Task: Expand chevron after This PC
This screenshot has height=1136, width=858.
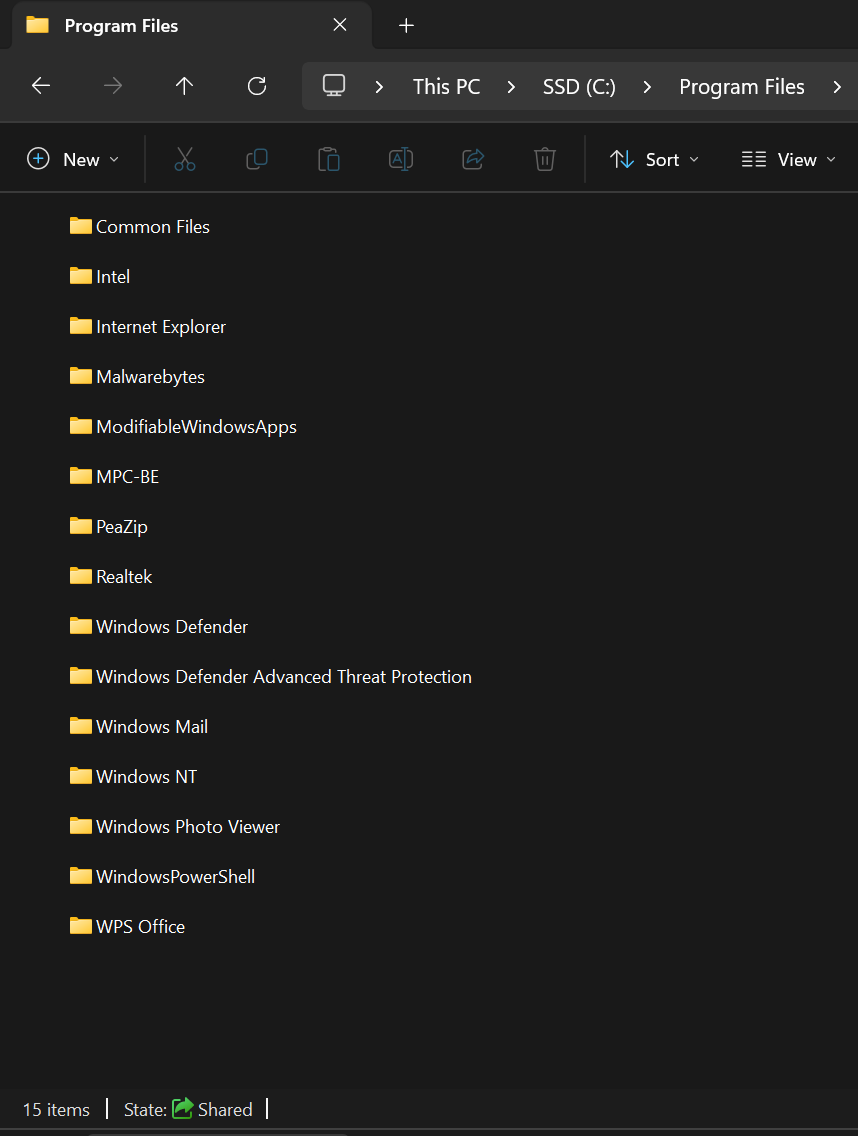Action: pyautogui.click(x=512, y=87)
